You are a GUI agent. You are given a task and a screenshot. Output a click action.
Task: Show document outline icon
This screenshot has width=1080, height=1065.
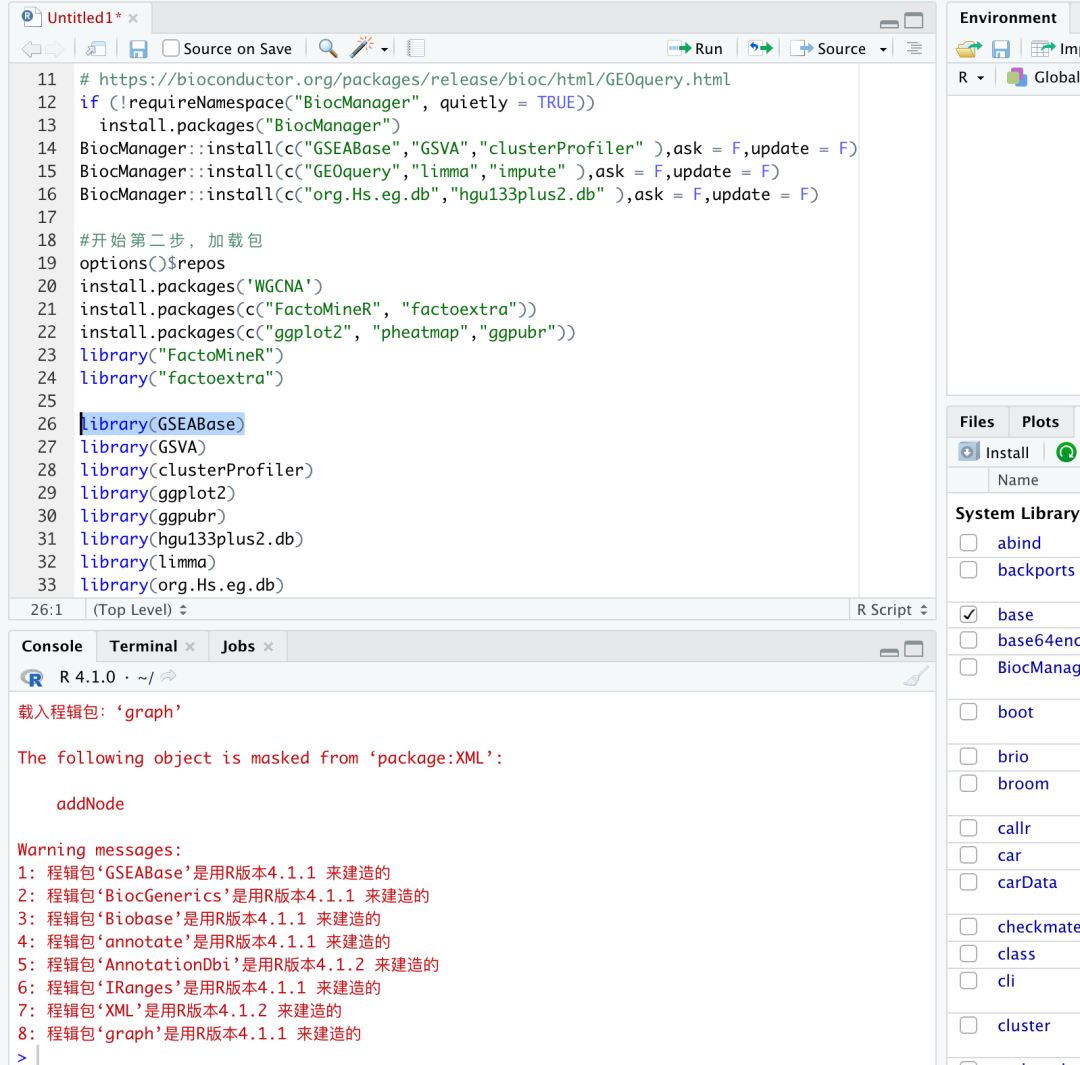[x=914, y=48]
